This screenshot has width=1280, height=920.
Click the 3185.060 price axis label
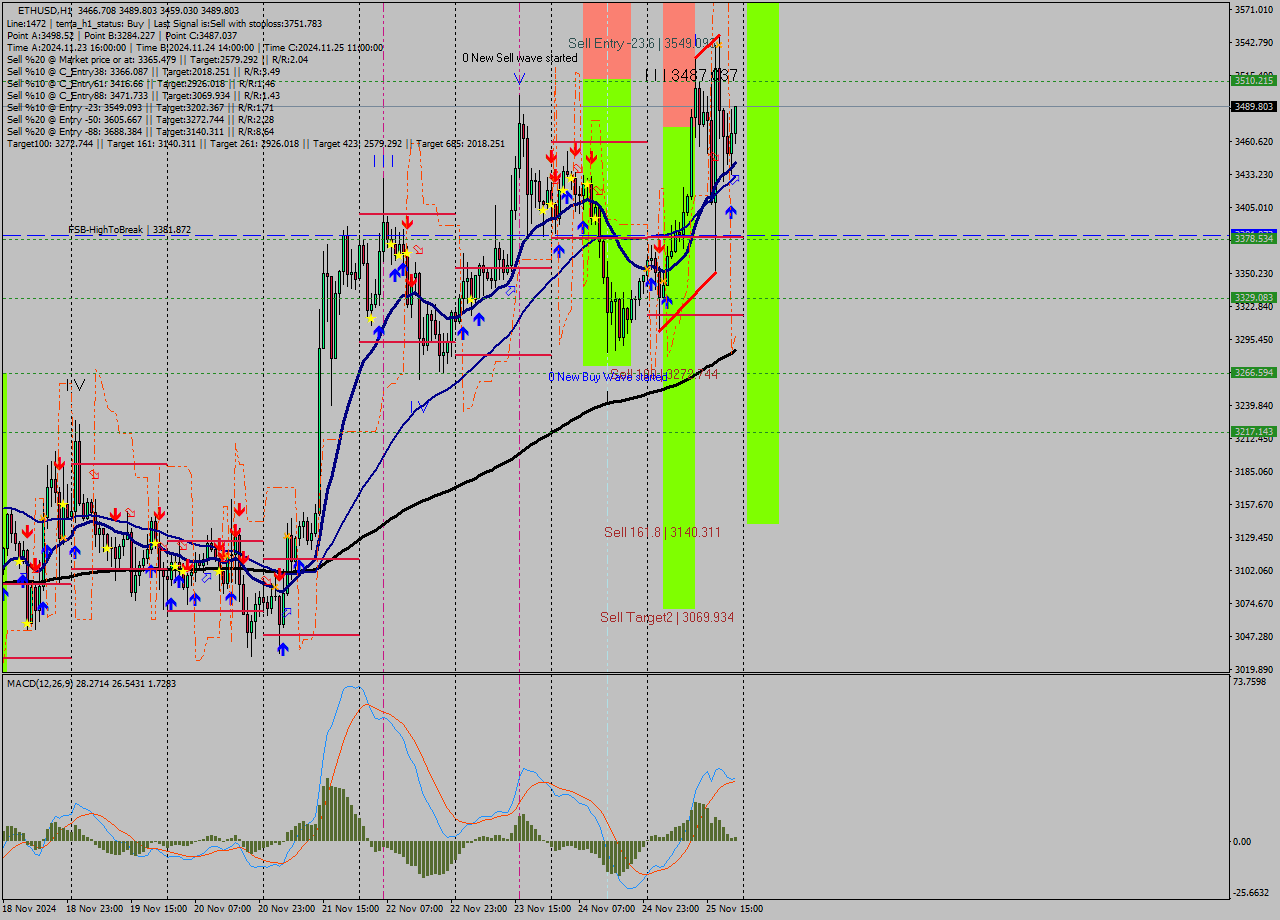point(1254,471)
